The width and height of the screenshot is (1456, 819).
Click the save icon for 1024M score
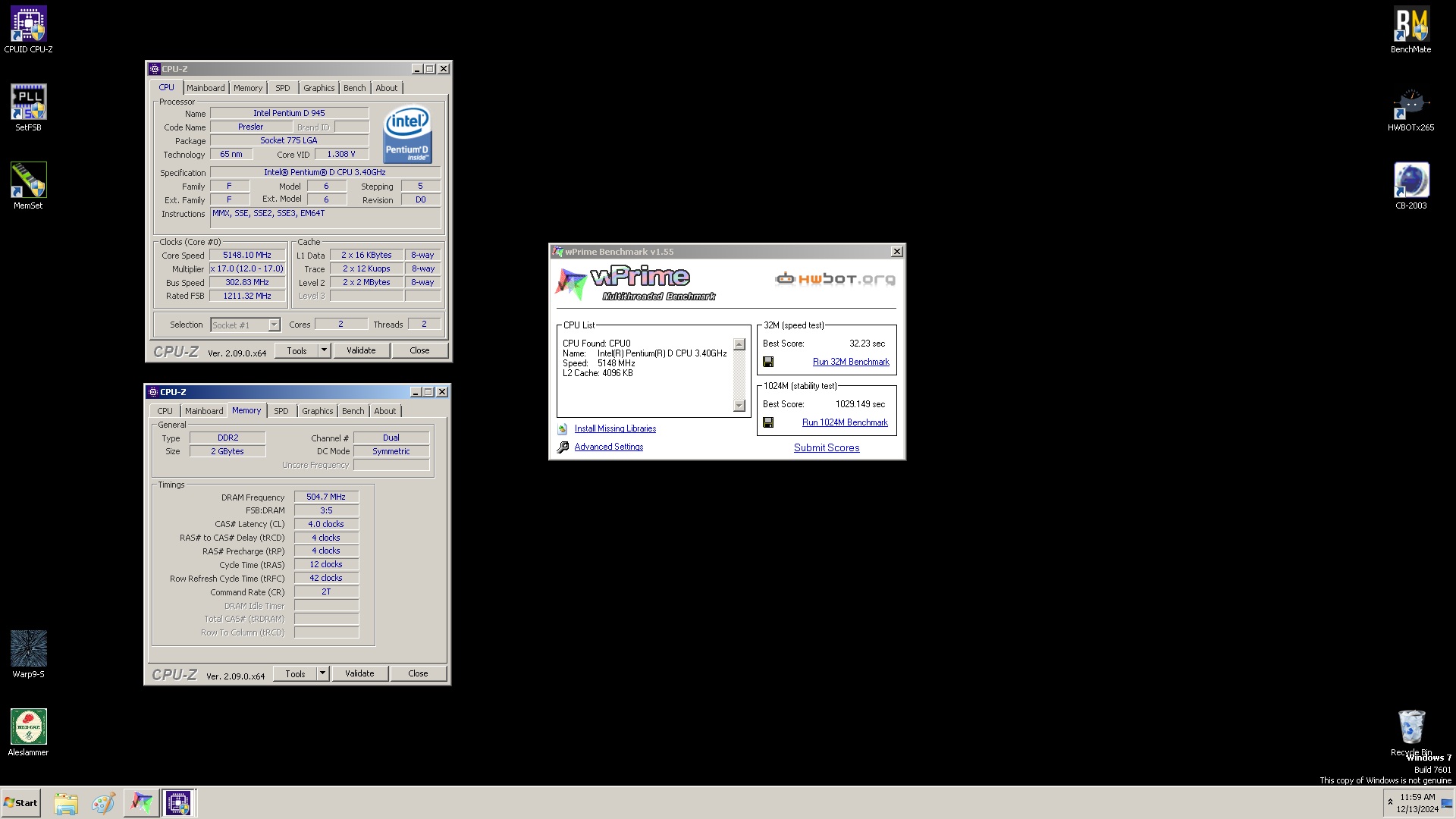tap(768, 423)
